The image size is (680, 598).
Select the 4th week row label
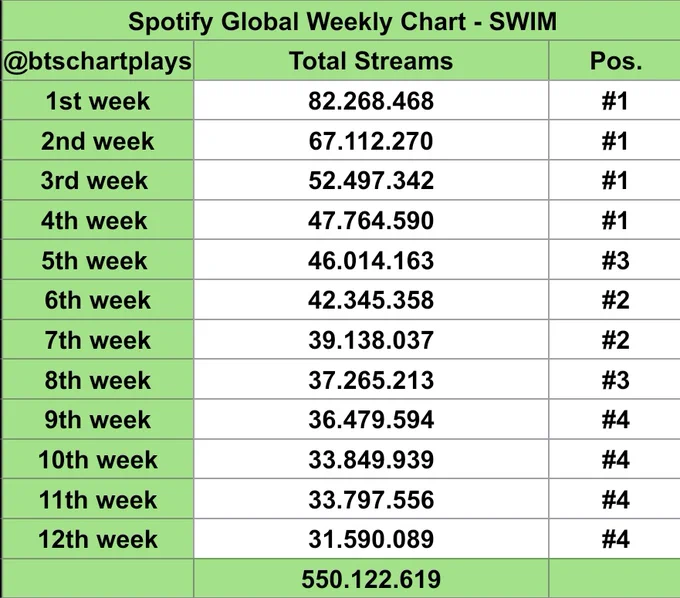(x=98, y=220)
